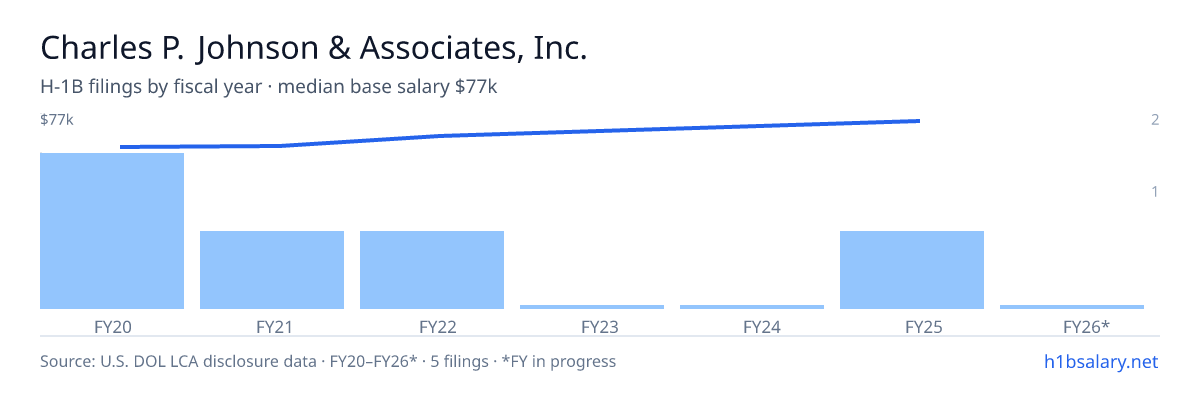Click the FY25 axis label
1200x400 pixels.
[912, 326]
